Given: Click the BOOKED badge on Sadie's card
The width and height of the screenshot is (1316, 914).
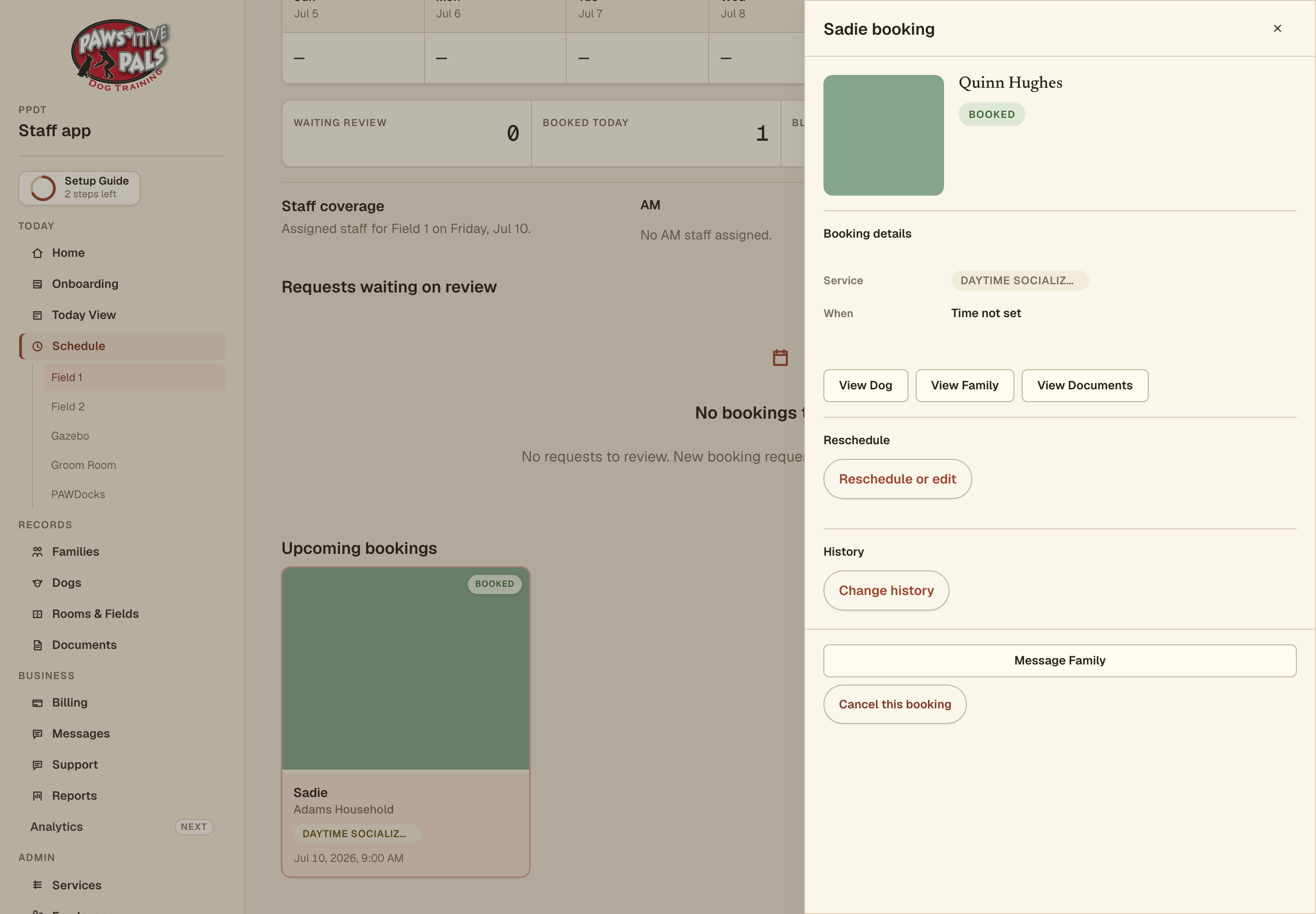Looking at the screenshot, I should 494,584.
